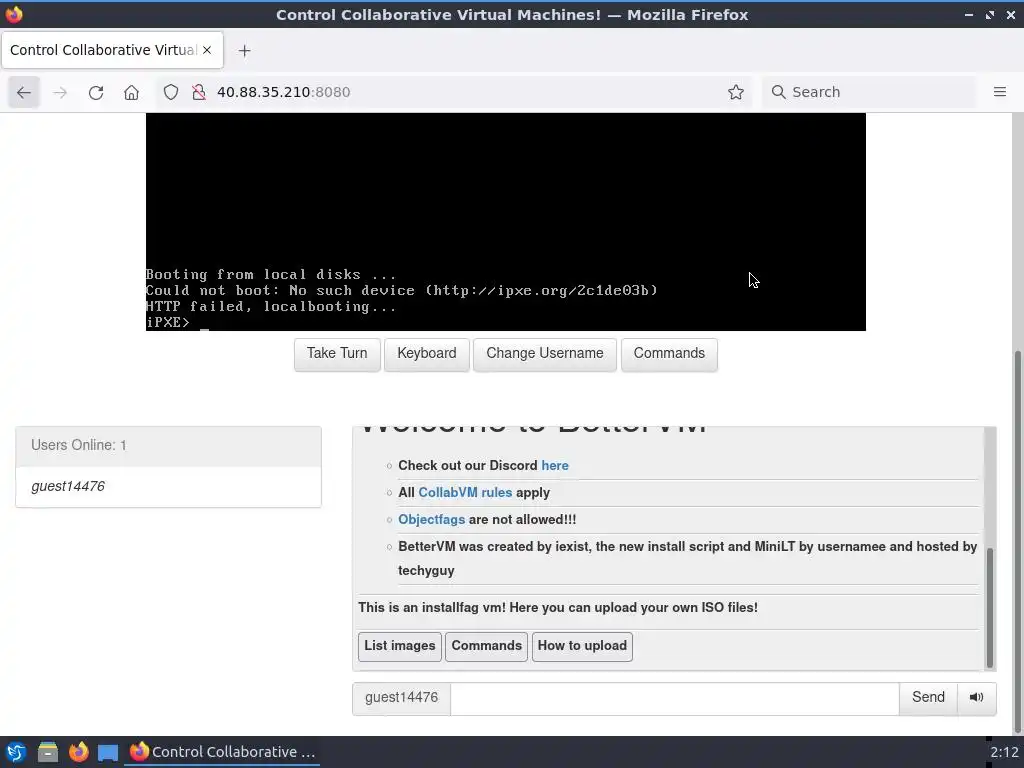Follow the Discord 'here' link
1024x768 pixels.
pos(554,466)
